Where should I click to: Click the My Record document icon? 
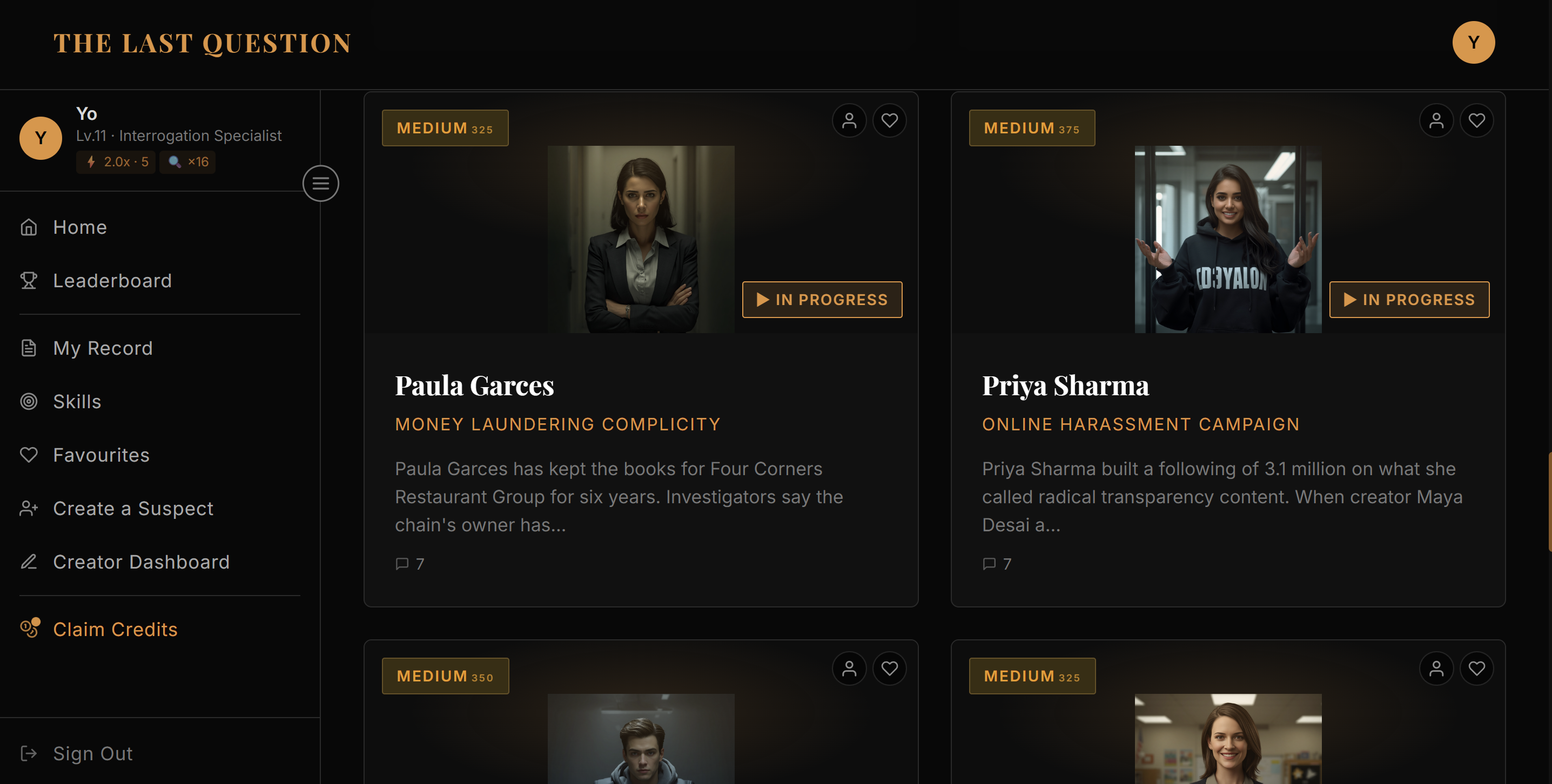click(28, 348)
